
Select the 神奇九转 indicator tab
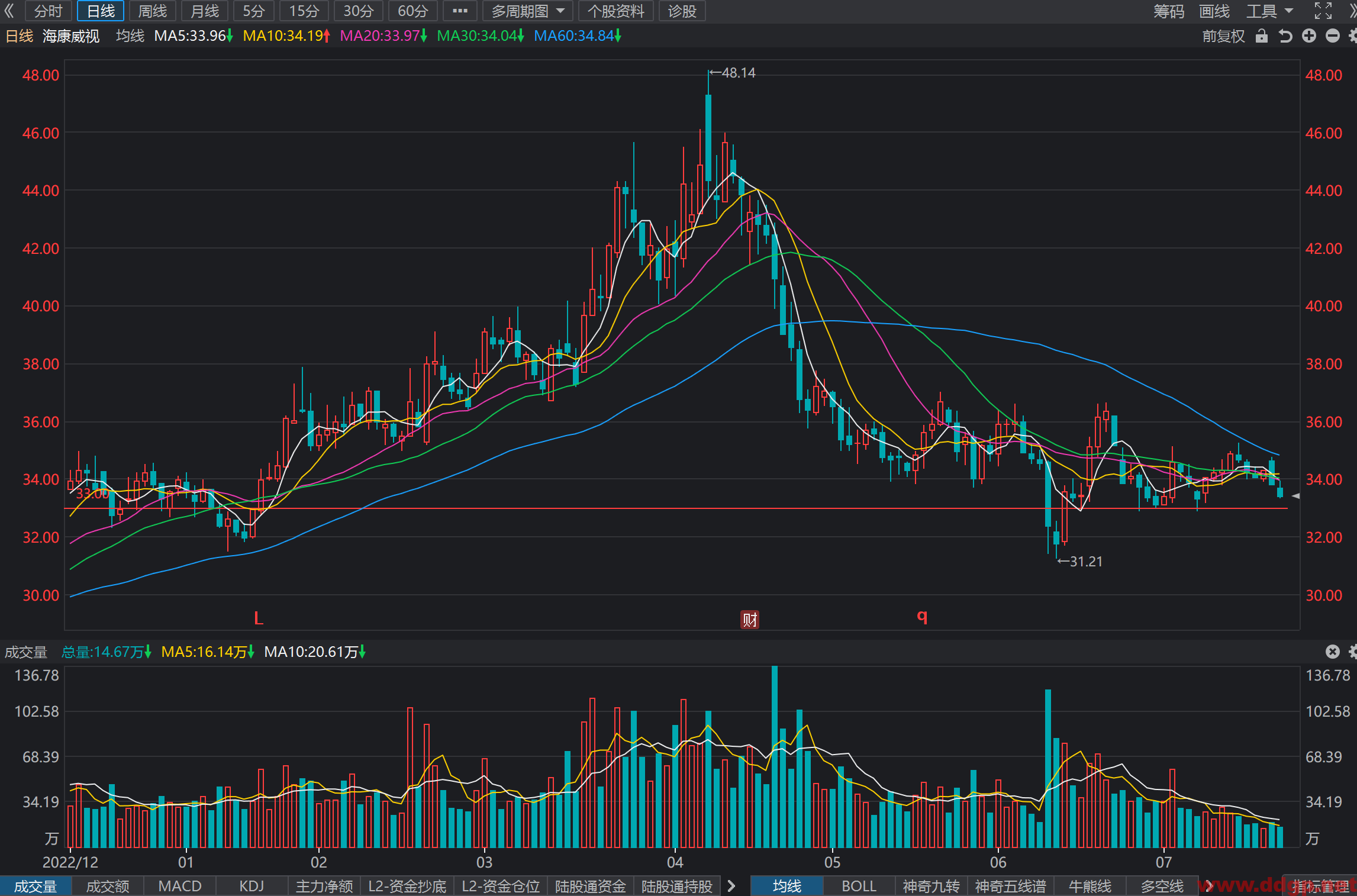[931, 886]
